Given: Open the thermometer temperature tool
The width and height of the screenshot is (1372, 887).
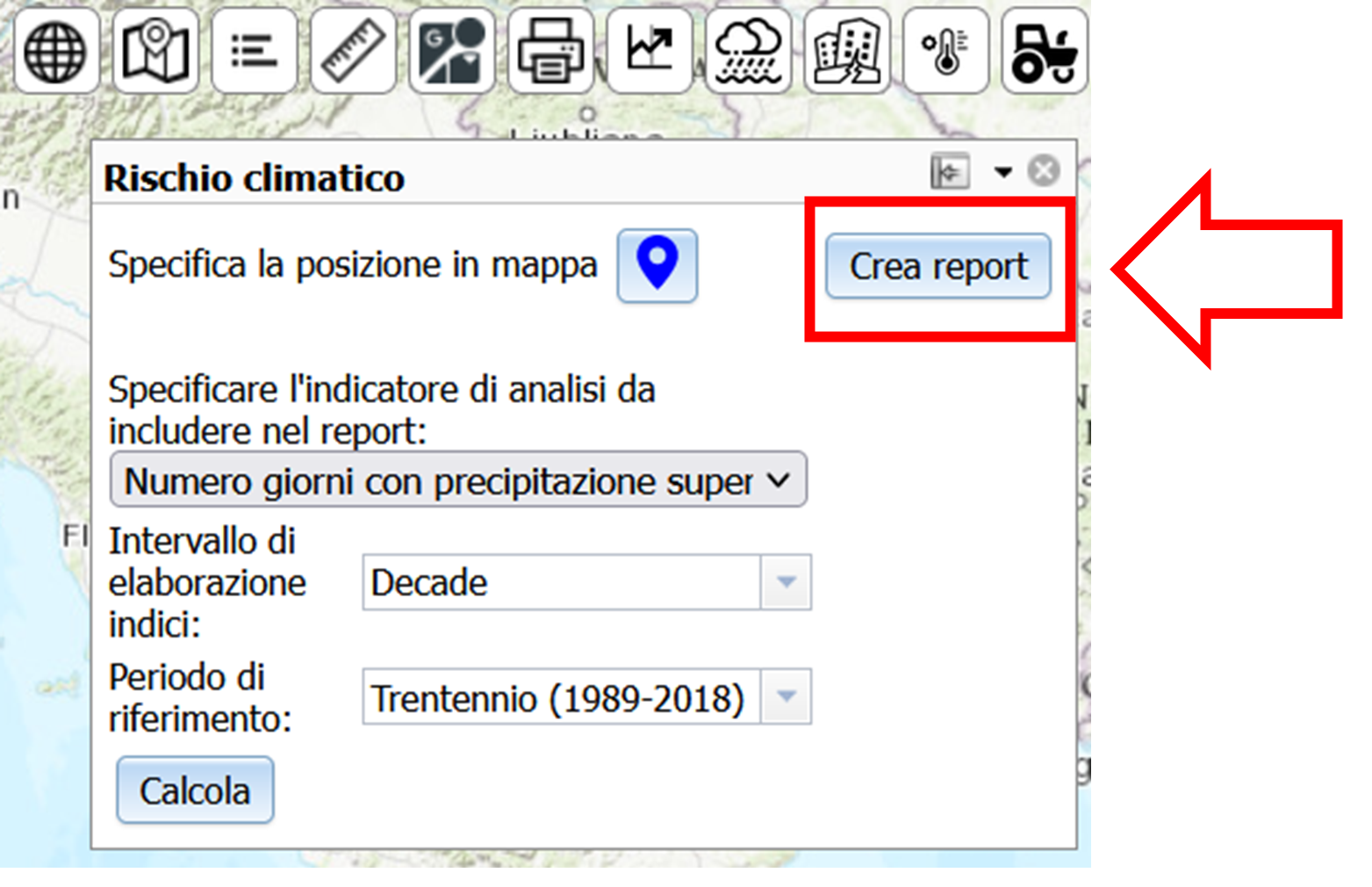Looking at the screenshot, I should pos(946,51).
